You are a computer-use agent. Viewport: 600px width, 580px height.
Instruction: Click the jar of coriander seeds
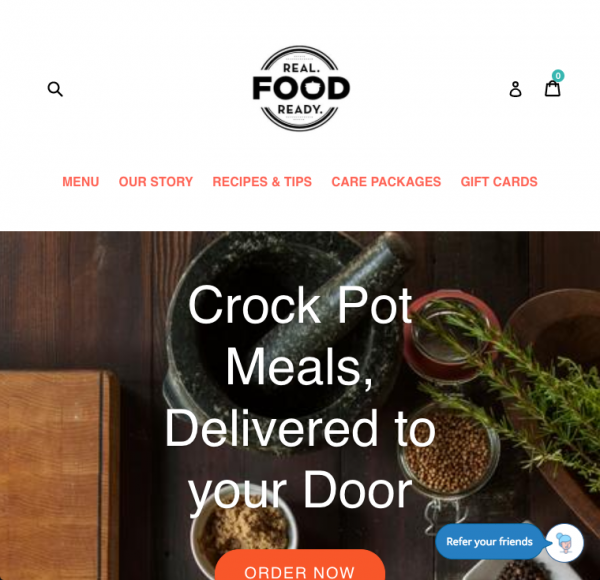450,450
